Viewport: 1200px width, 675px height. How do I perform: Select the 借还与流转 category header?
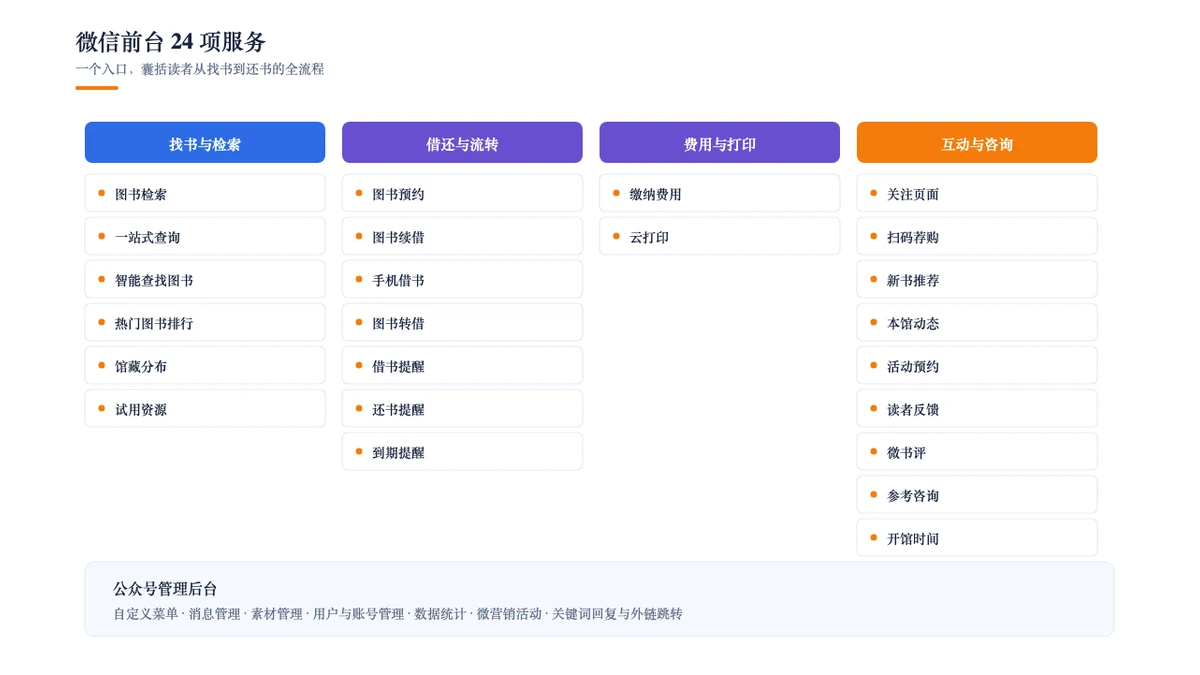click(x=462, y=143)
